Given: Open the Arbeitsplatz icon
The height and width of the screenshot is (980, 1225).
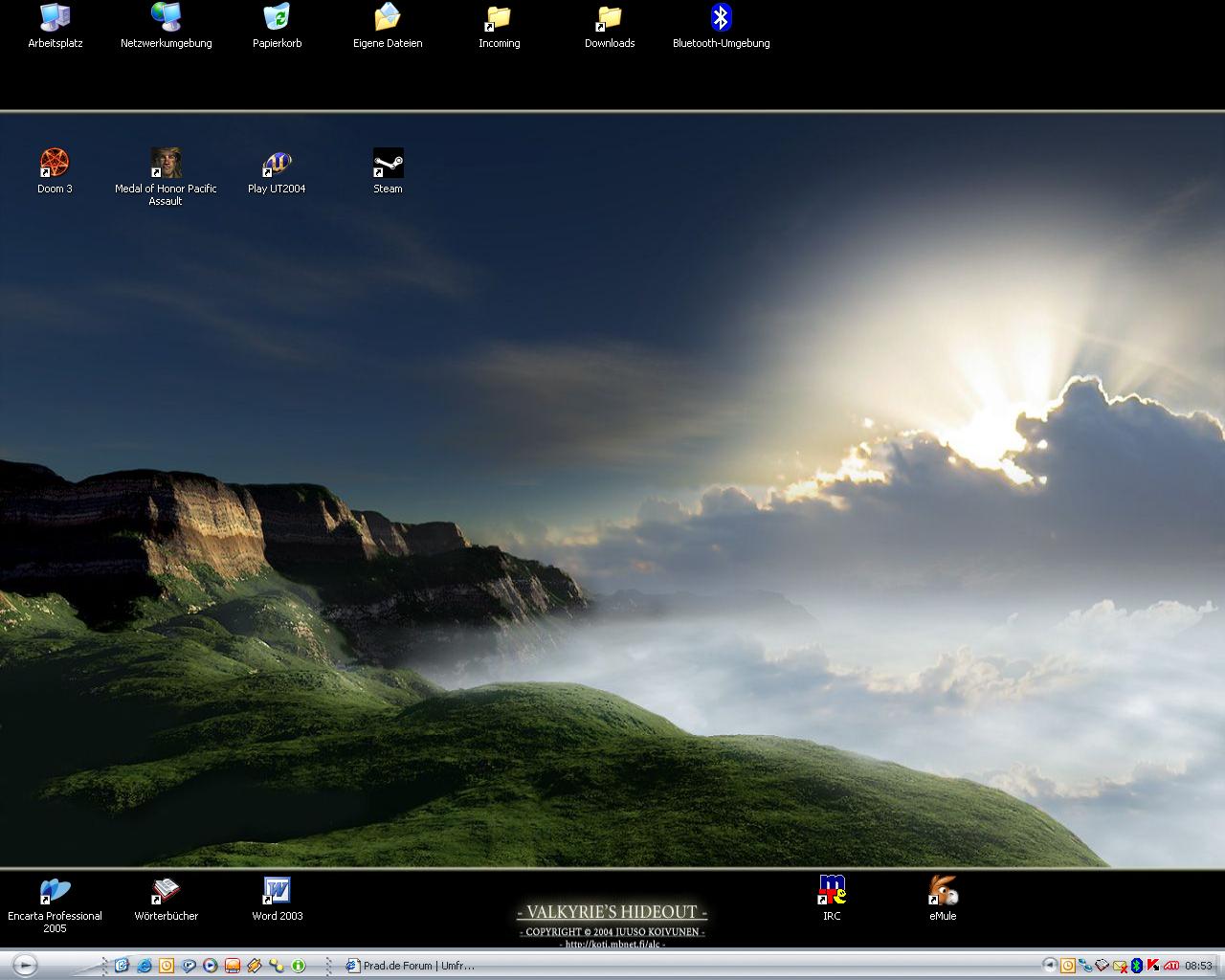Looking at the screenshot, I should coord(55,18).
